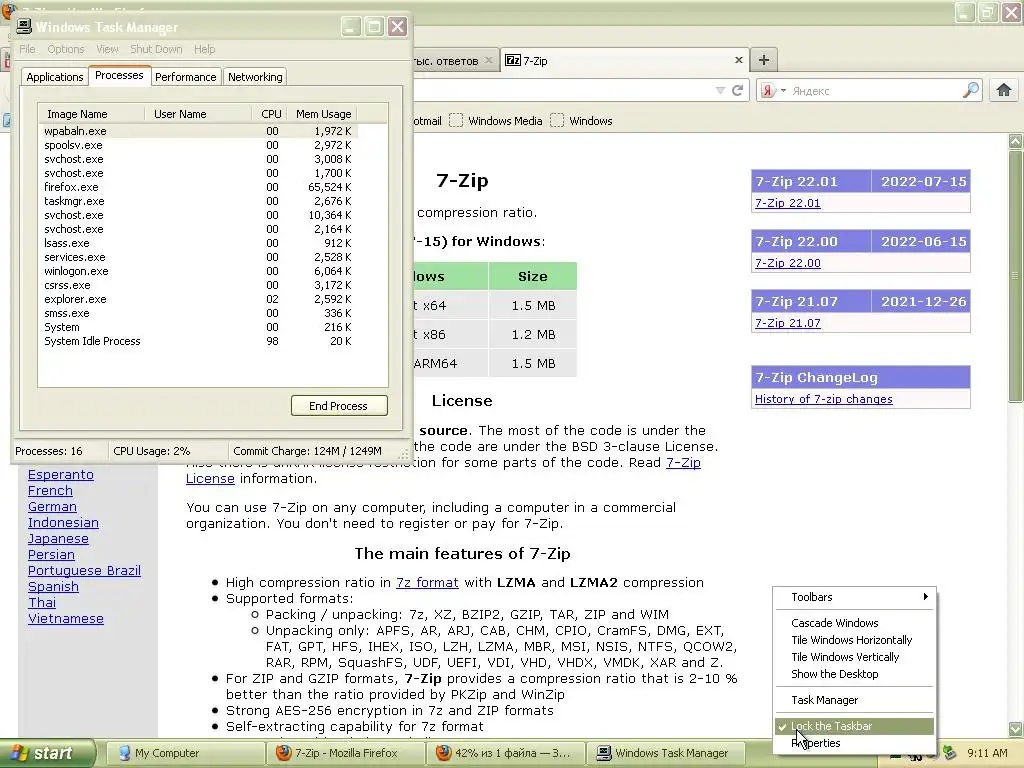This screenshot has width=1024, height=768.
Task: Select taskmgr.exe process row
Action: point(198,201)
